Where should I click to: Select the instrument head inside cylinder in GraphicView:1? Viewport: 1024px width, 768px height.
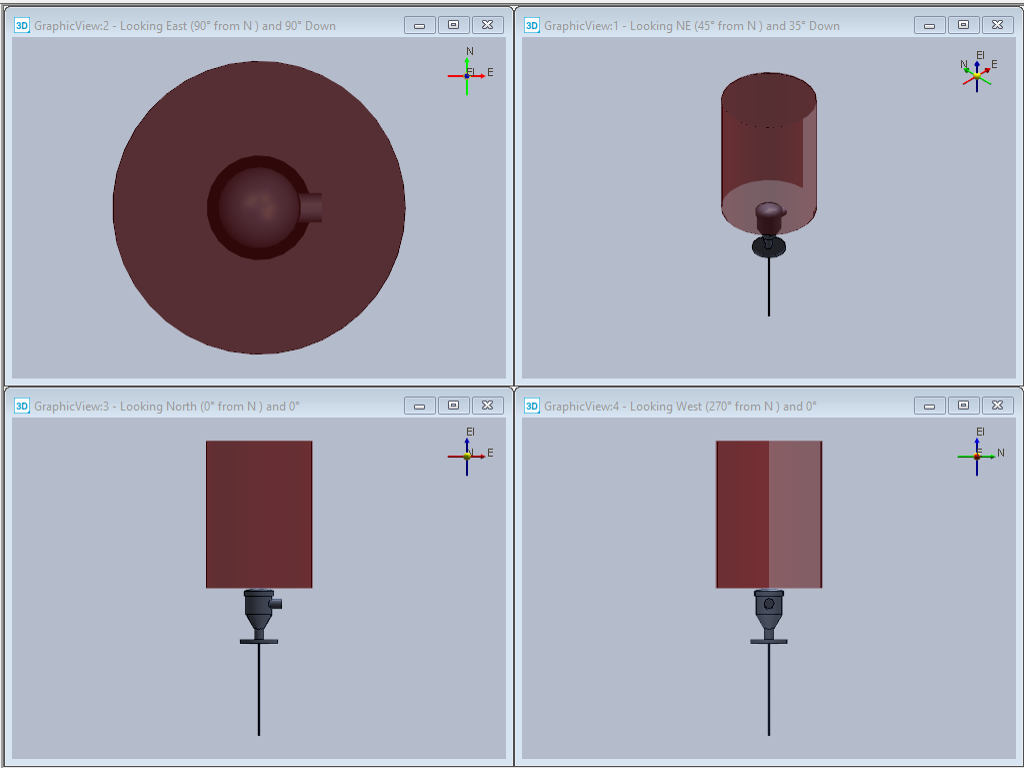[770, 217]
